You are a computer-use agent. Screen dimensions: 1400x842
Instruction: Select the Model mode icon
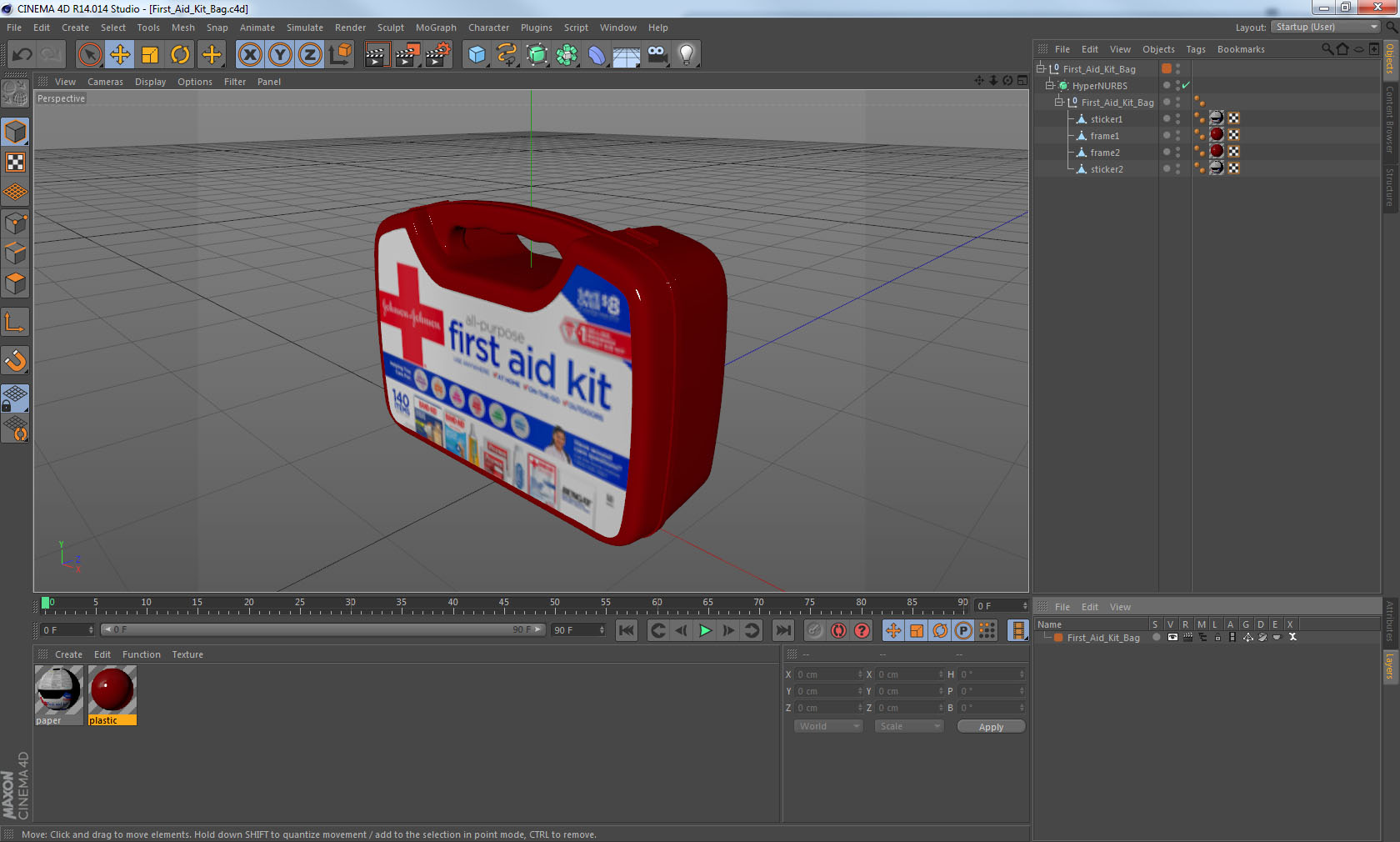15,132
